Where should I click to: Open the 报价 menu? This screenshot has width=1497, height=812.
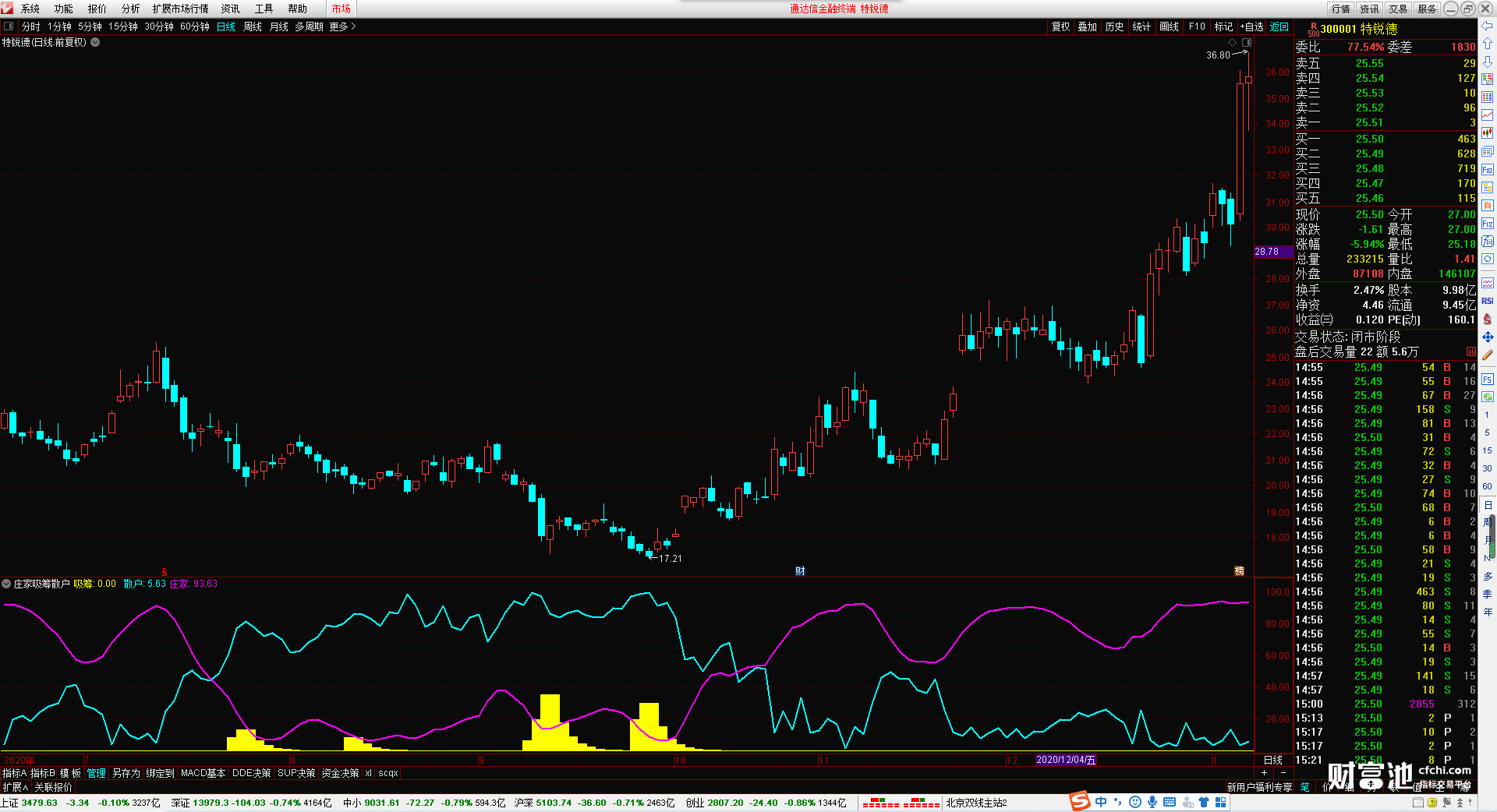tap(97, 9)
